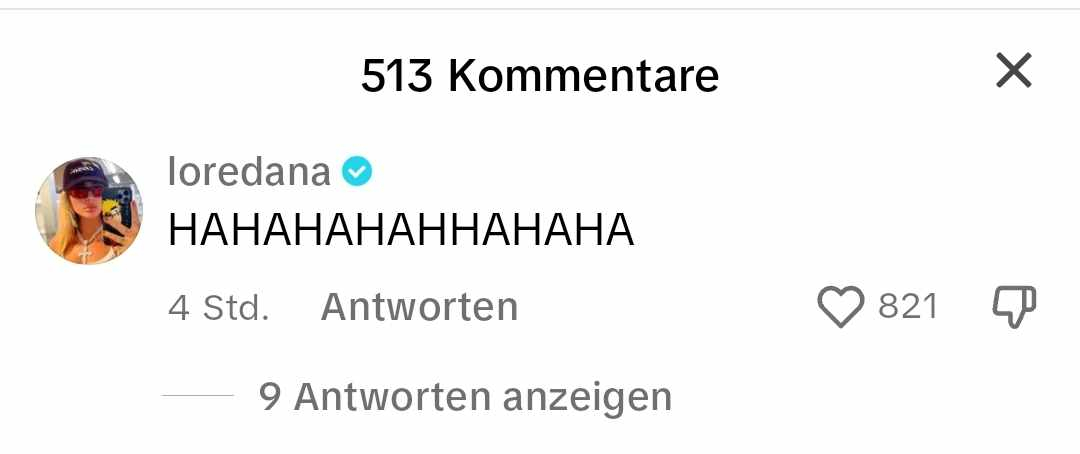The image size is (1080, 454).
Task: Dismiss the Kommentare sheet
Action: (1014, 70)
